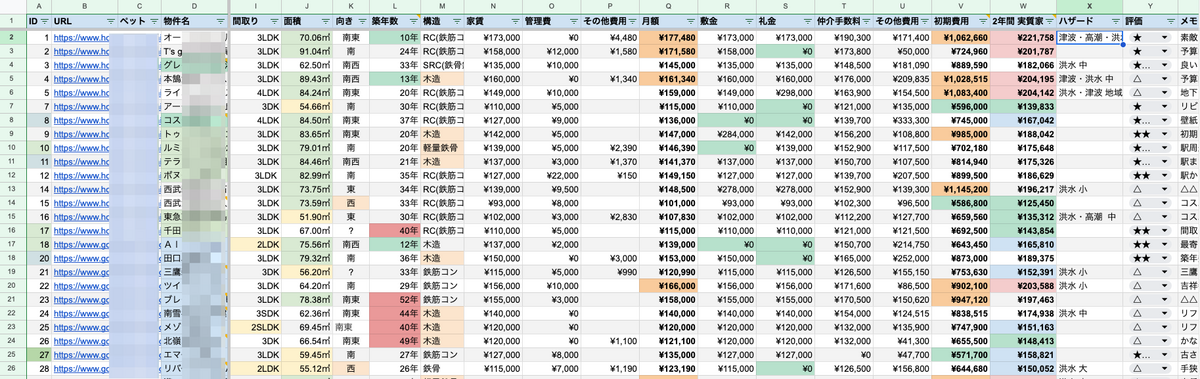Image resolution: width=1200 pixels, height=379 pixels.
Task: Expand the 評価 dropdown chip in row 5
Action: point(1165,78)
